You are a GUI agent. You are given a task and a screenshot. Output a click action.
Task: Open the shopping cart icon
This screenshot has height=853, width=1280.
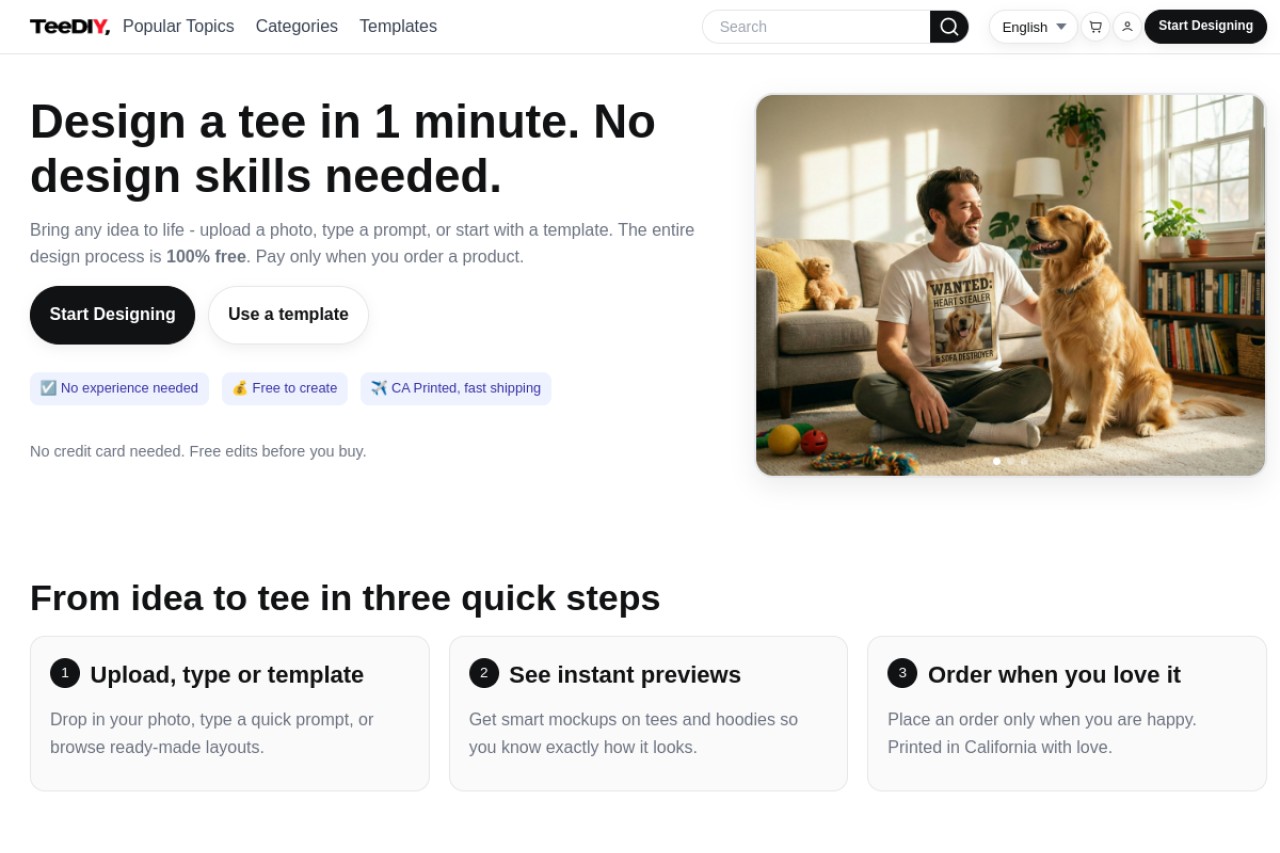1095,27
